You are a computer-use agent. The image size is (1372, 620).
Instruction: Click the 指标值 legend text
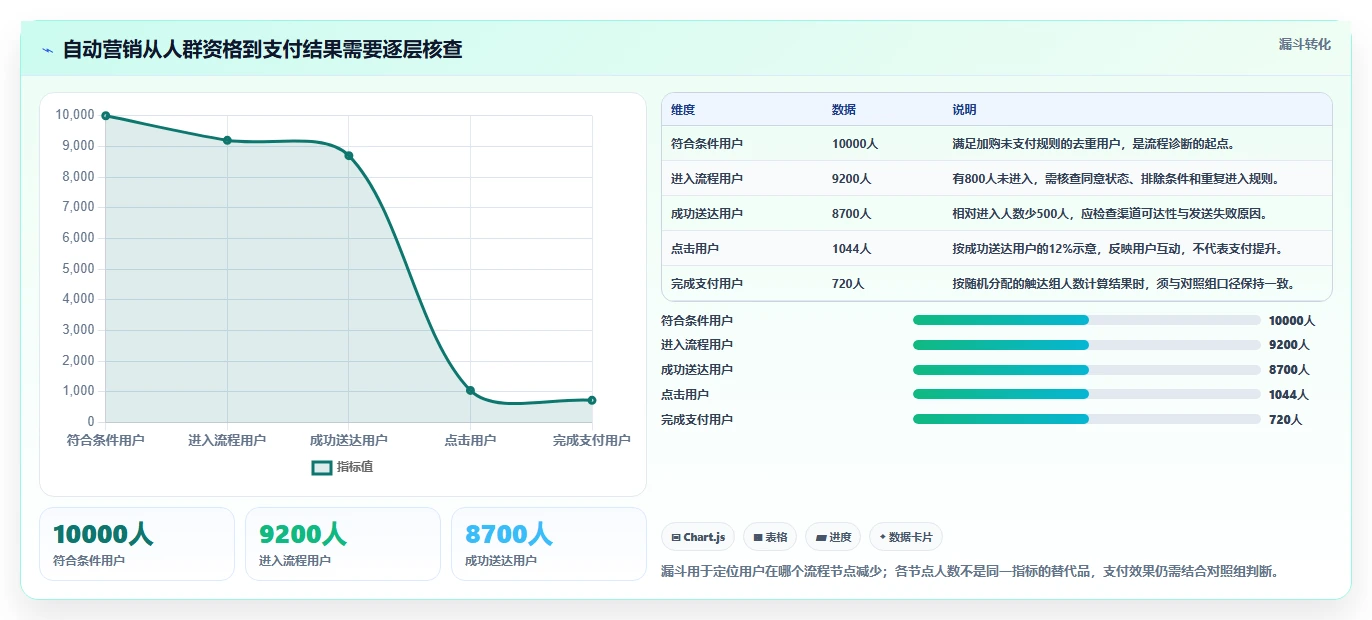click(355, 467)
